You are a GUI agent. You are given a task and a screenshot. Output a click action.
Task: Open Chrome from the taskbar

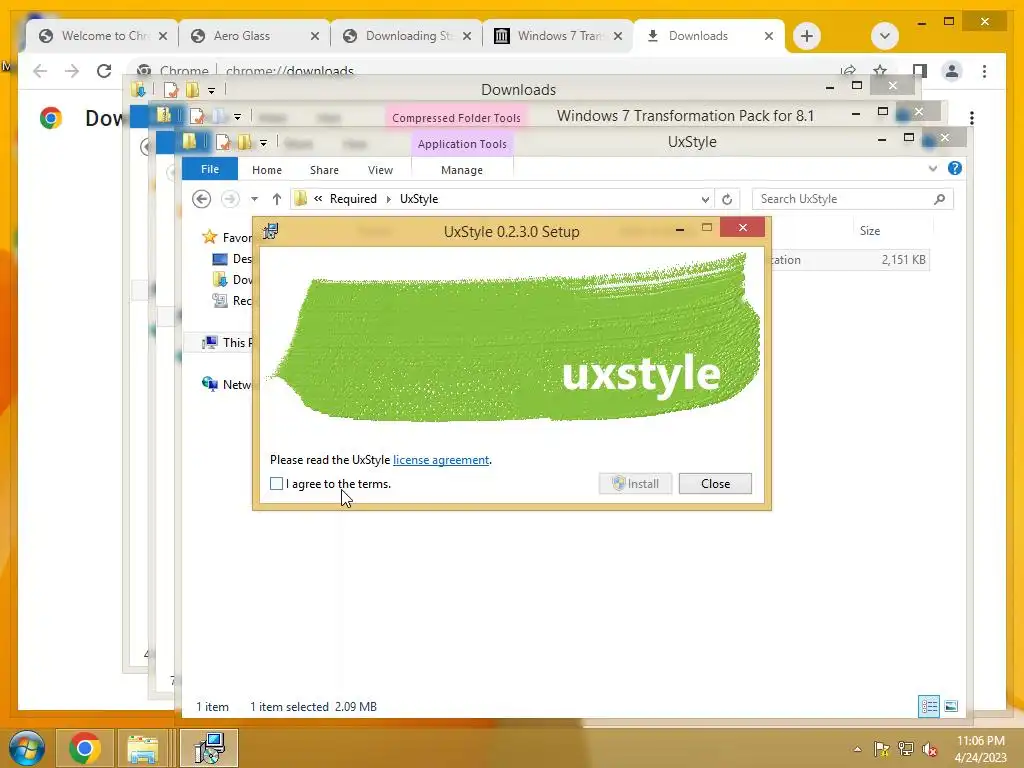(84, 748)
